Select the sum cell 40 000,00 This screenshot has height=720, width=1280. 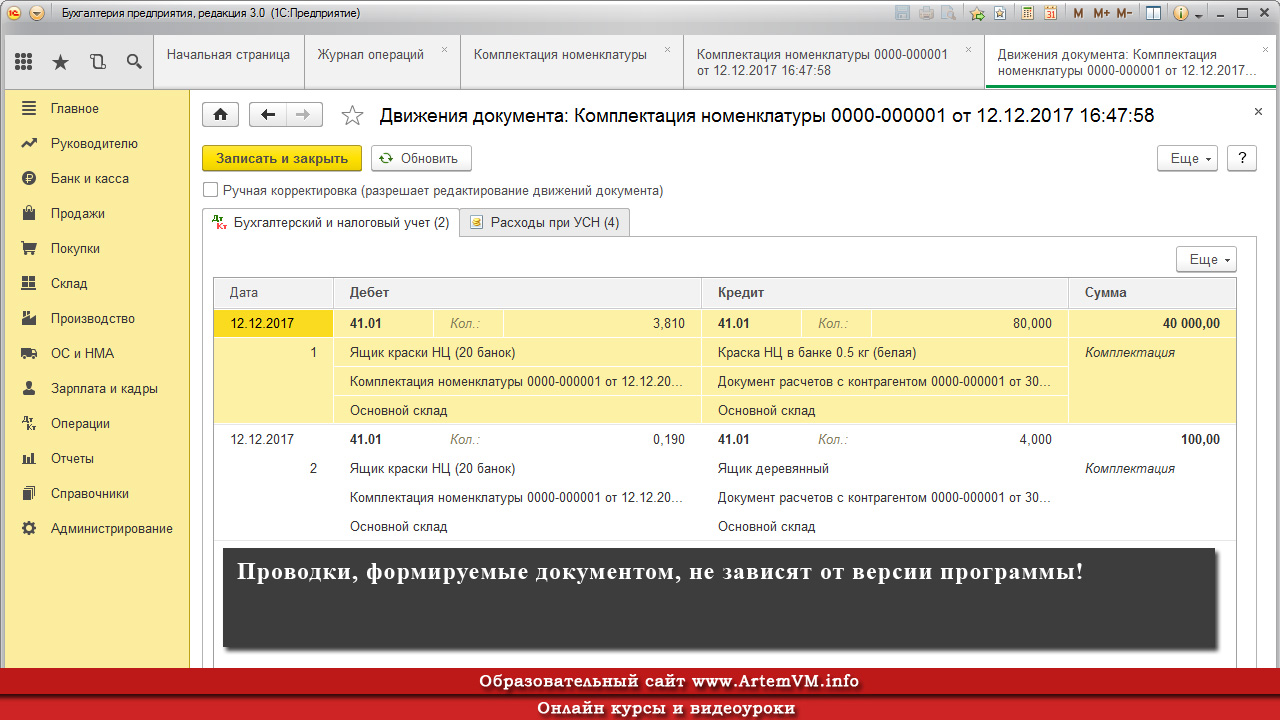(1152, 323)
